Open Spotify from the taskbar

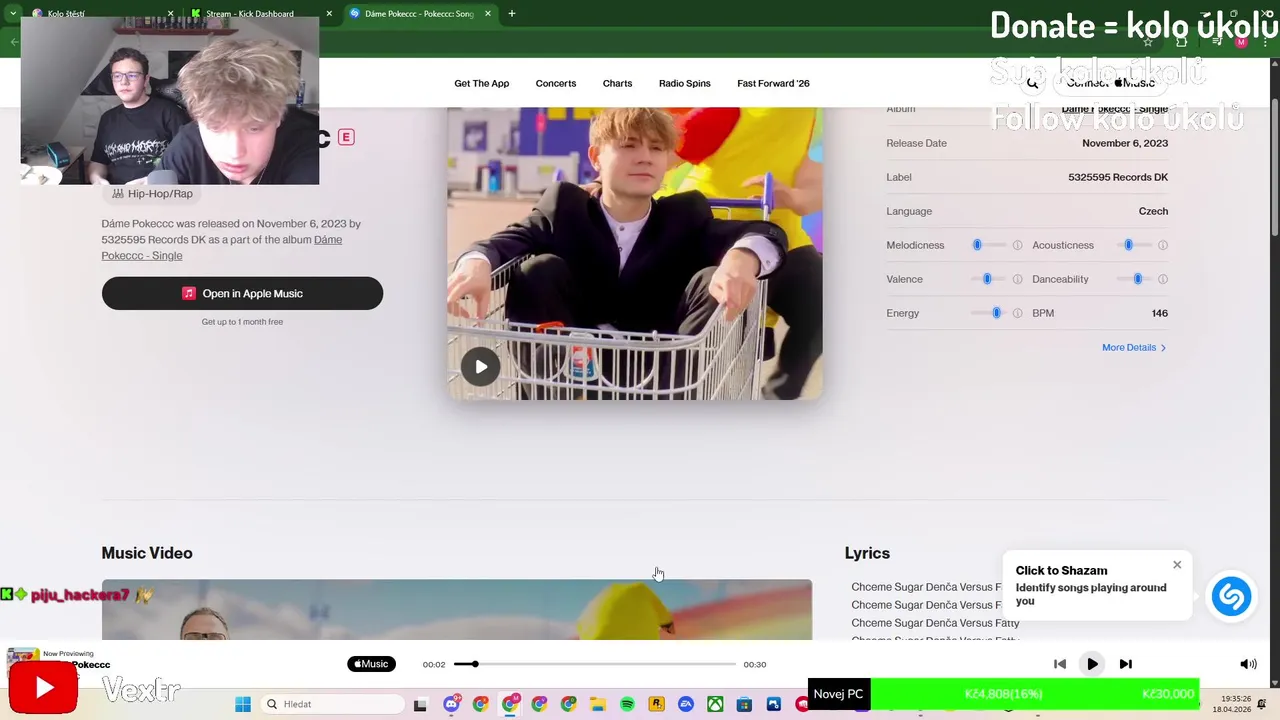coord(627,704)
